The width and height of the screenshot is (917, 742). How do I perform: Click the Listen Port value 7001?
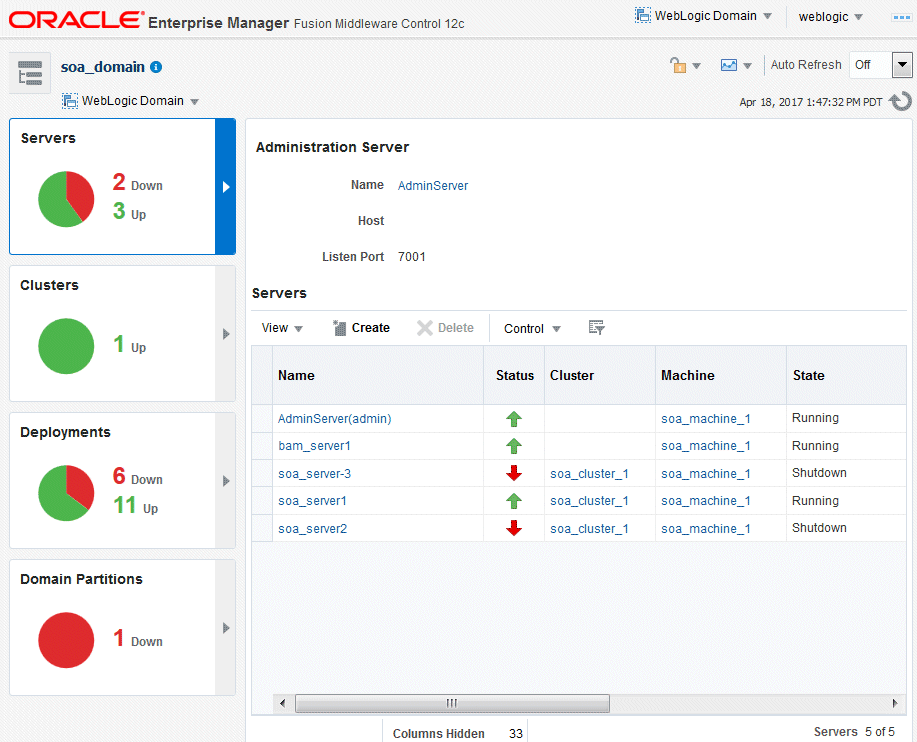click(x=412, y=257)
